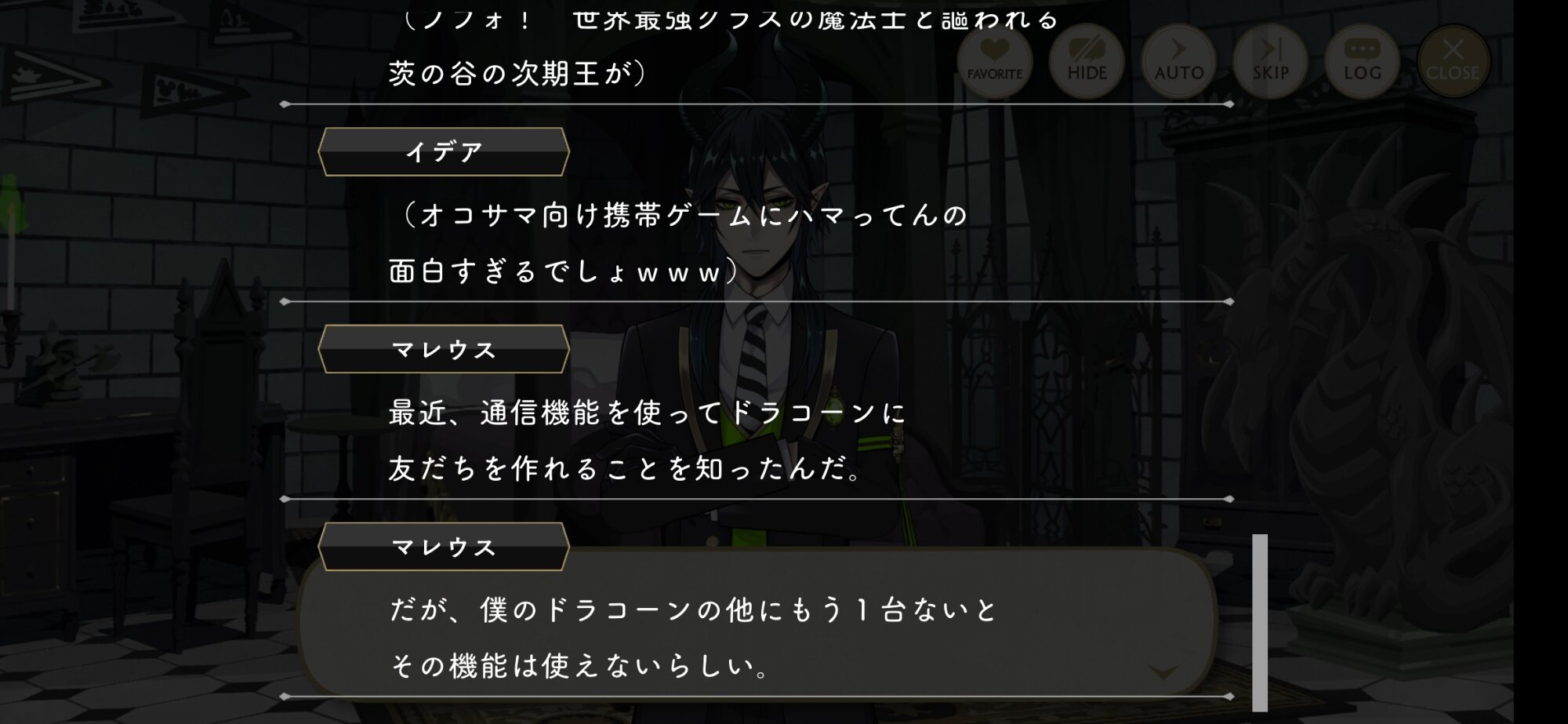Tap the FAVORITE heart icon
Image resolution: width=1568 pixels, height=724 pixels.
click(x=994, y=60)
